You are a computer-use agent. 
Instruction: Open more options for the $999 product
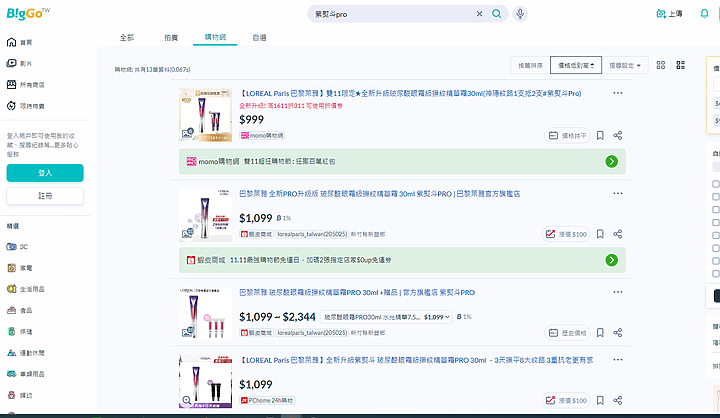click(x=618, y=93)
